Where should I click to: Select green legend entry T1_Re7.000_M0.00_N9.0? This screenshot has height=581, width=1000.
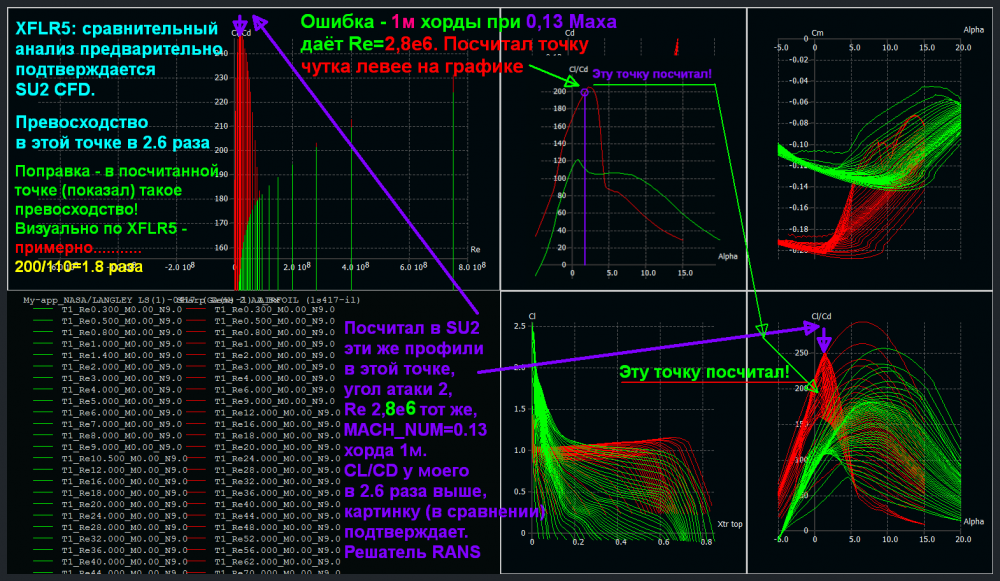122,424
